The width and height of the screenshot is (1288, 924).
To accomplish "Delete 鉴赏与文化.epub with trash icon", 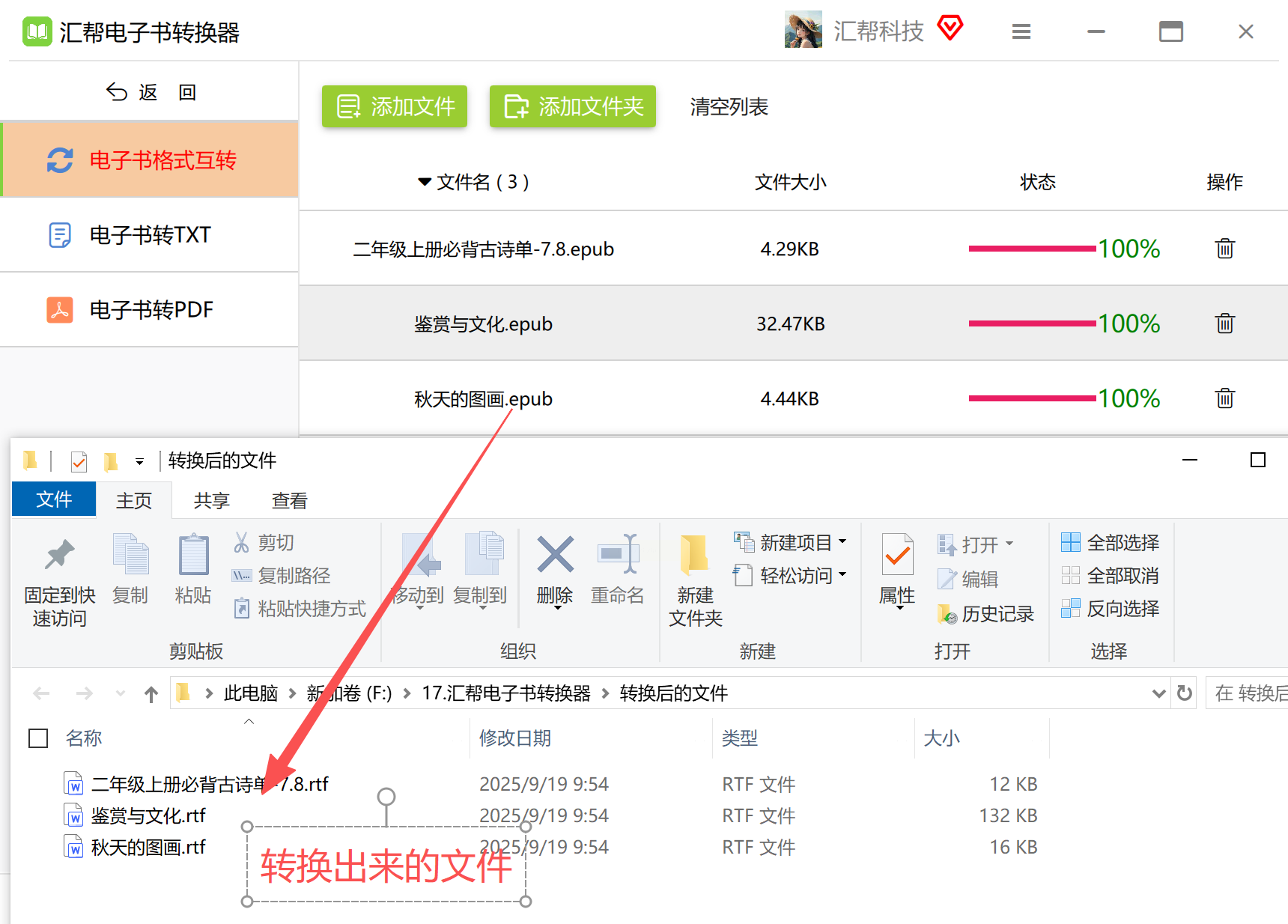I will (1225, 323).
